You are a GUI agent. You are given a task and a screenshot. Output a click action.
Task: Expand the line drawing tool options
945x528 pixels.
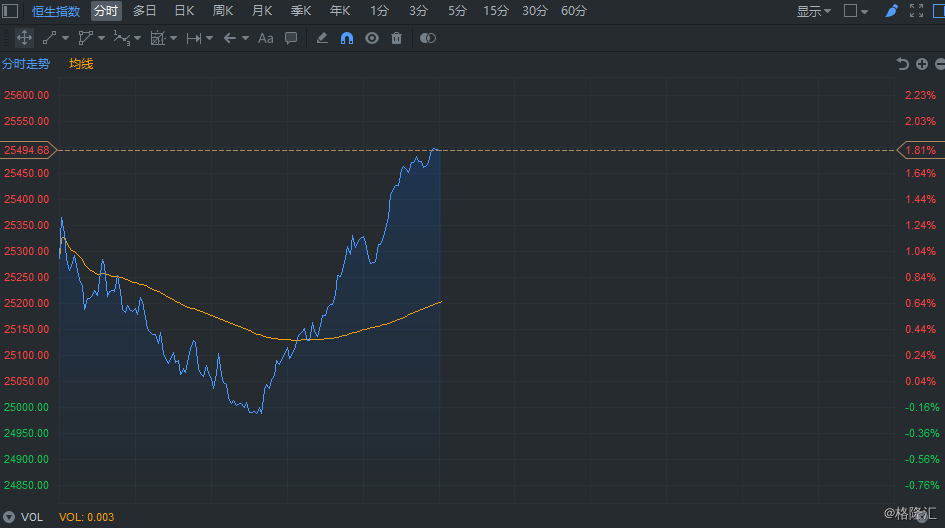coord(65,38)
